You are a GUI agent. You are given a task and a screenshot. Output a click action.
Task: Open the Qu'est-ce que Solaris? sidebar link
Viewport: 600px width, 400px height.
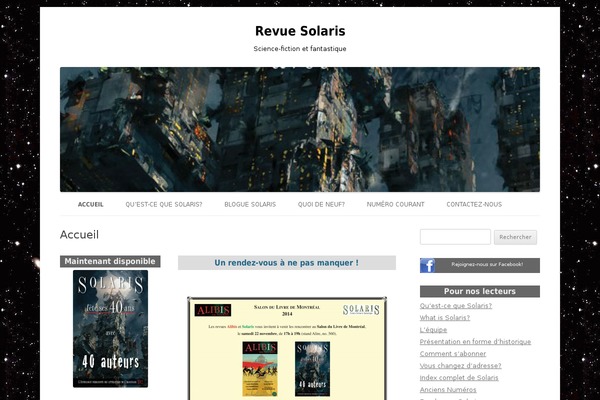click(456, 305)
